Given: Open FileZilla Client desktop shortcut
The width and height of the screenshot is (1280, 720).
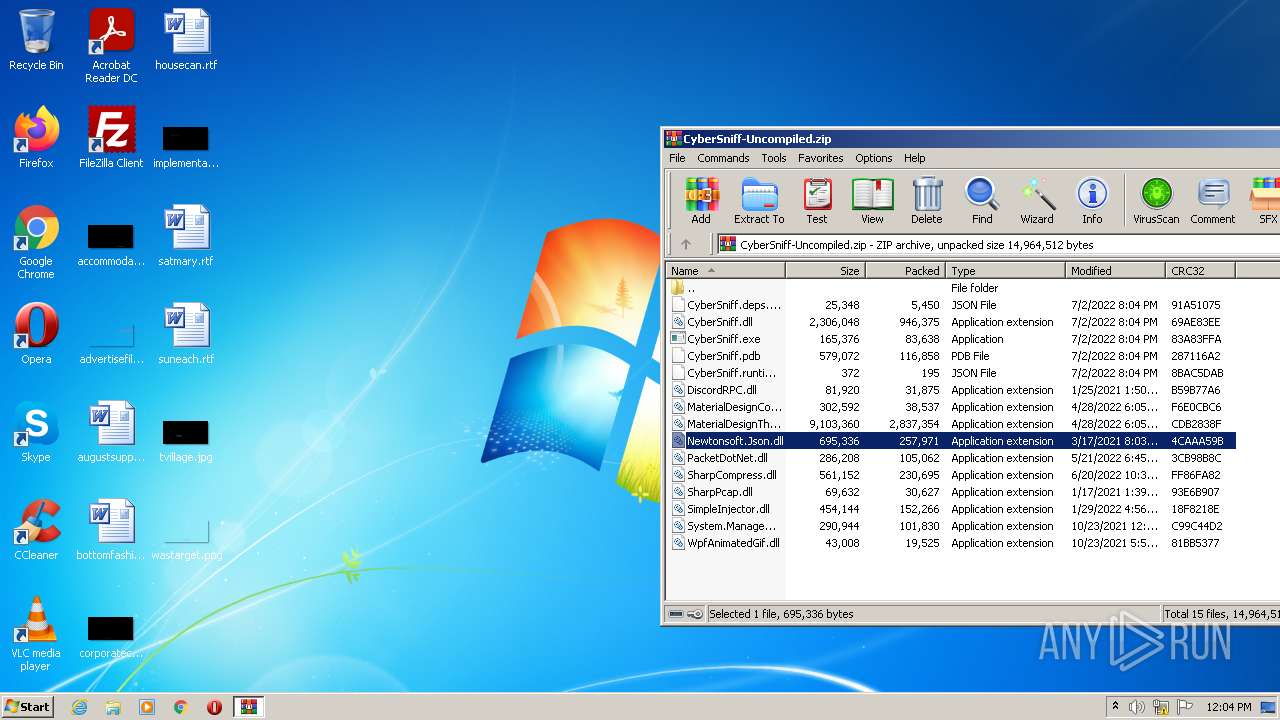Looking at the screenshot, I should point(111,138).
